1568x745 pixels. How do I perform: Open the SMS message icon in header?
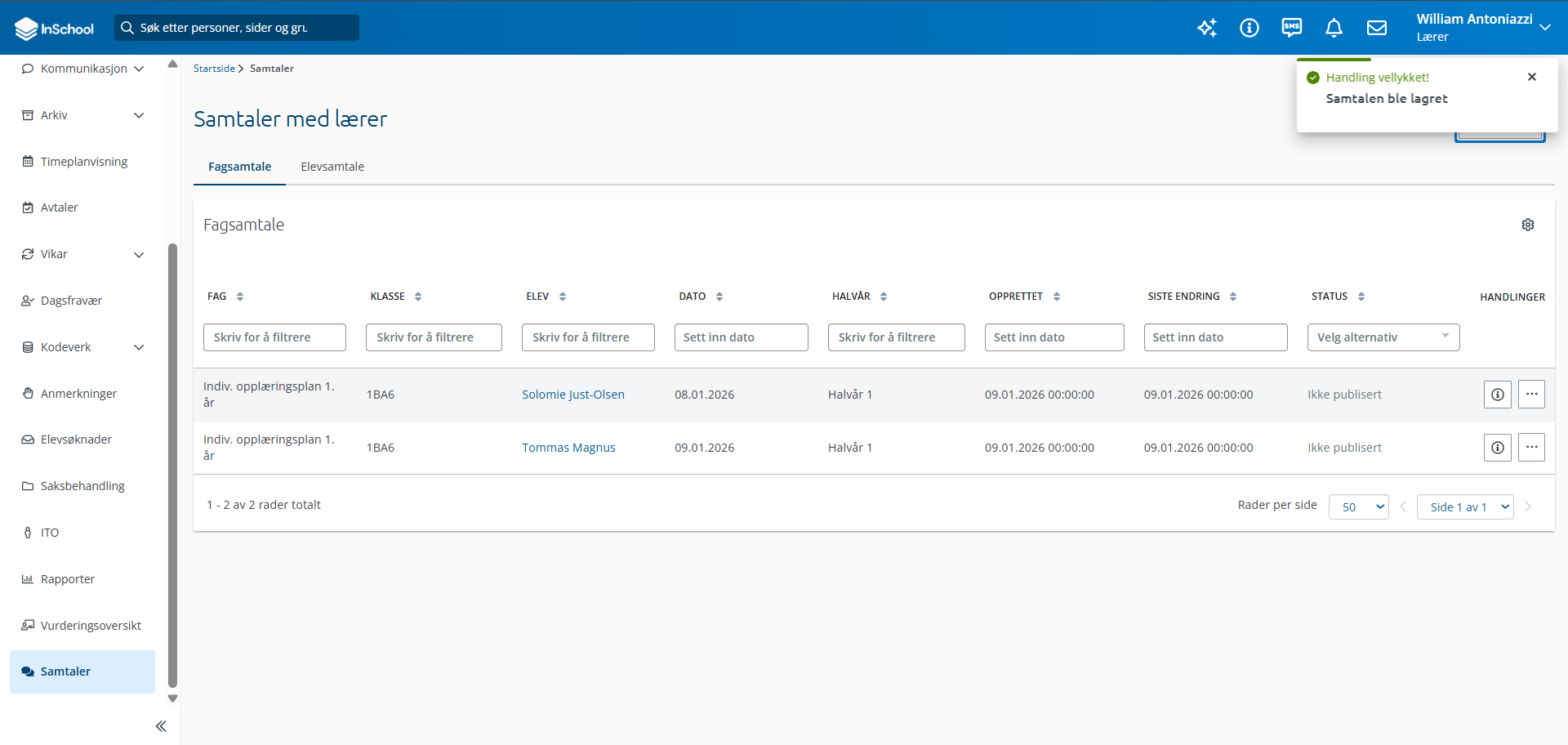[x=1291, y=28]
